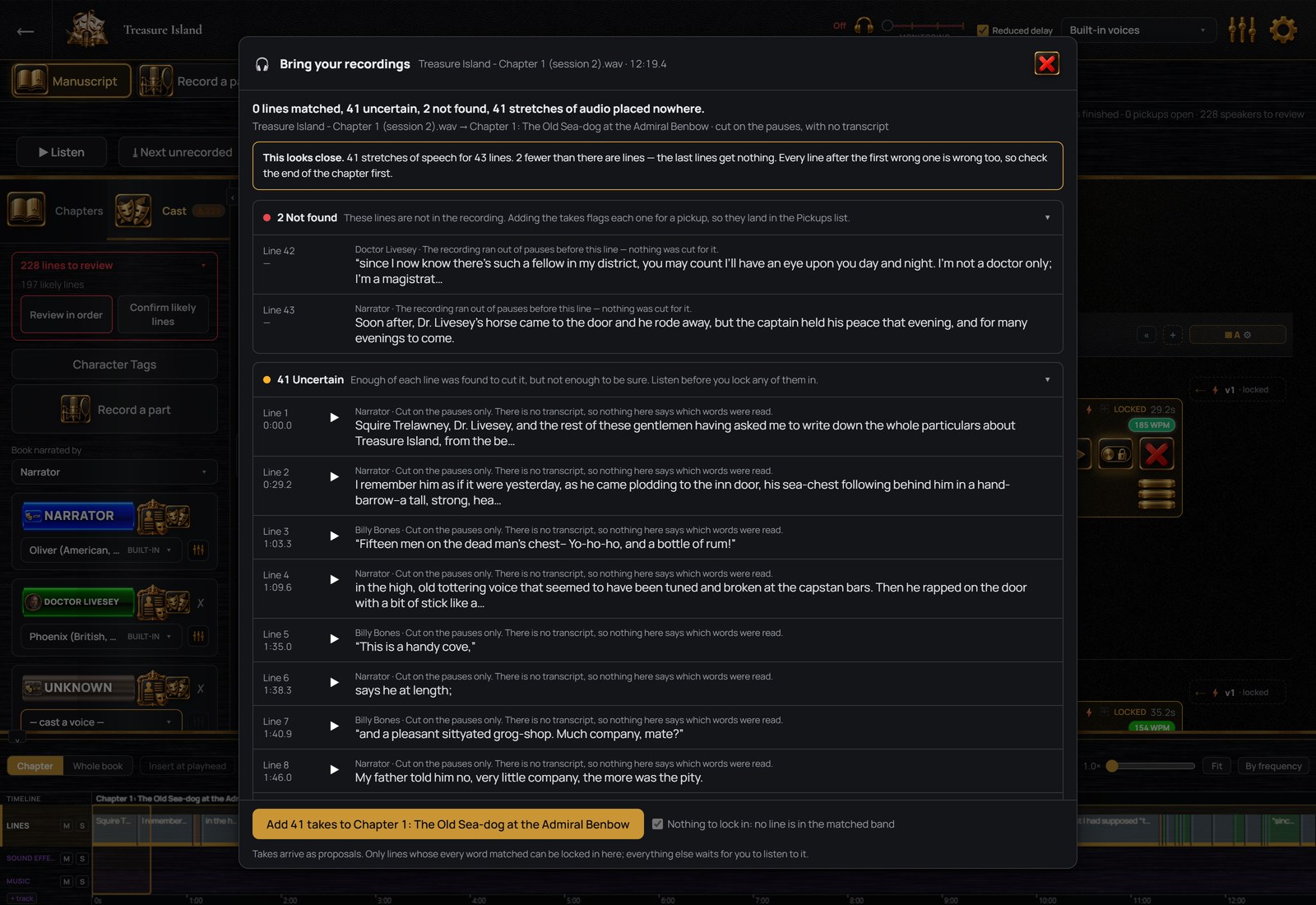Switch to the Chapters tab

click(56, 211)
